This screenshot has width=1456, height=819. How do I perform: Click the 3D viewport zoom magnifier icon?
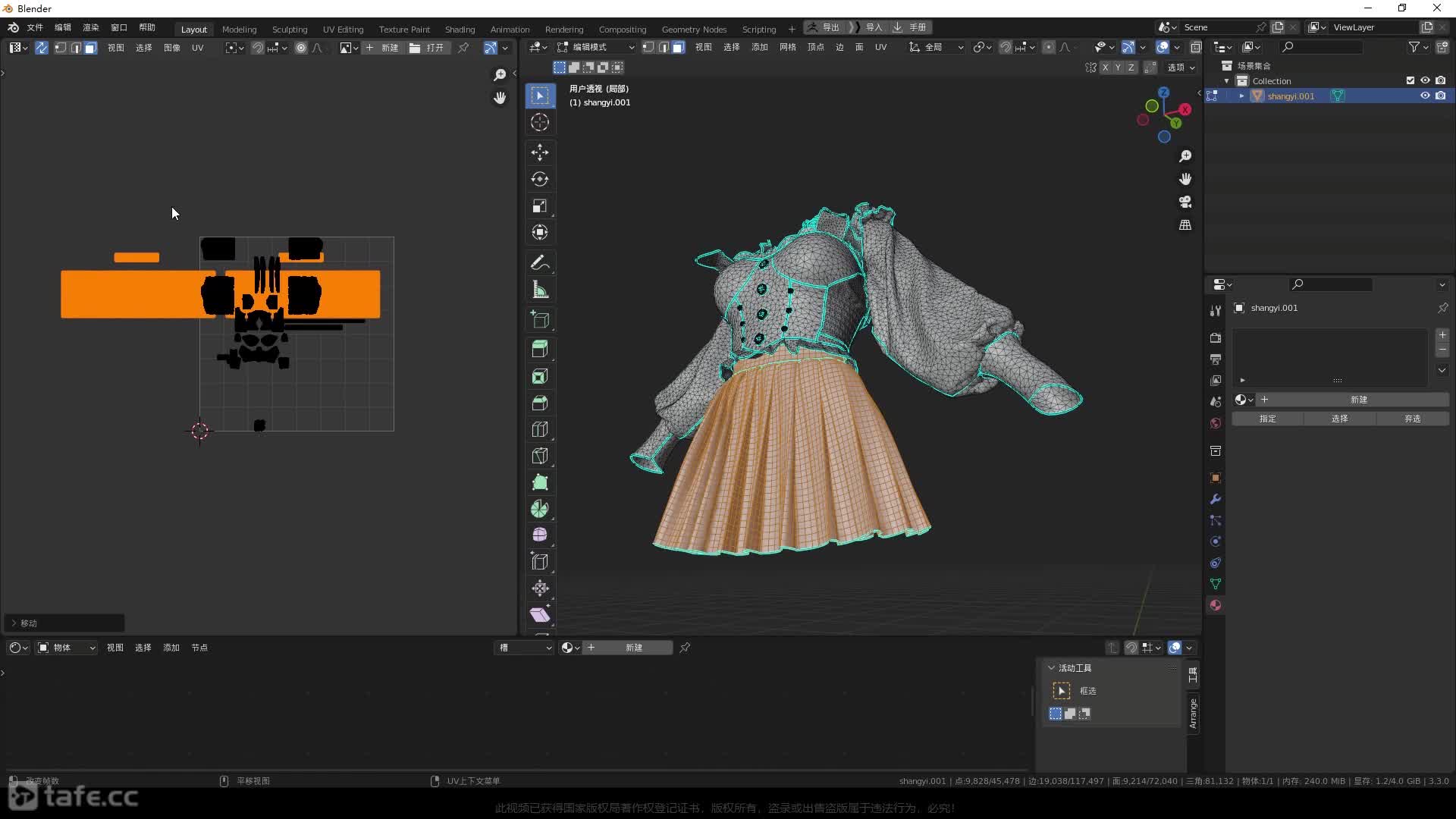point(1185,155)
